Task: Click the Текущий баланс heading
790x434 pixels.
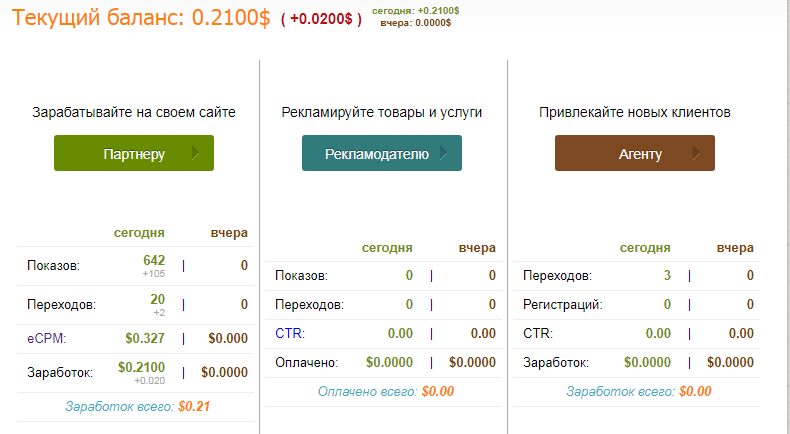Action: tap(140, 17)
